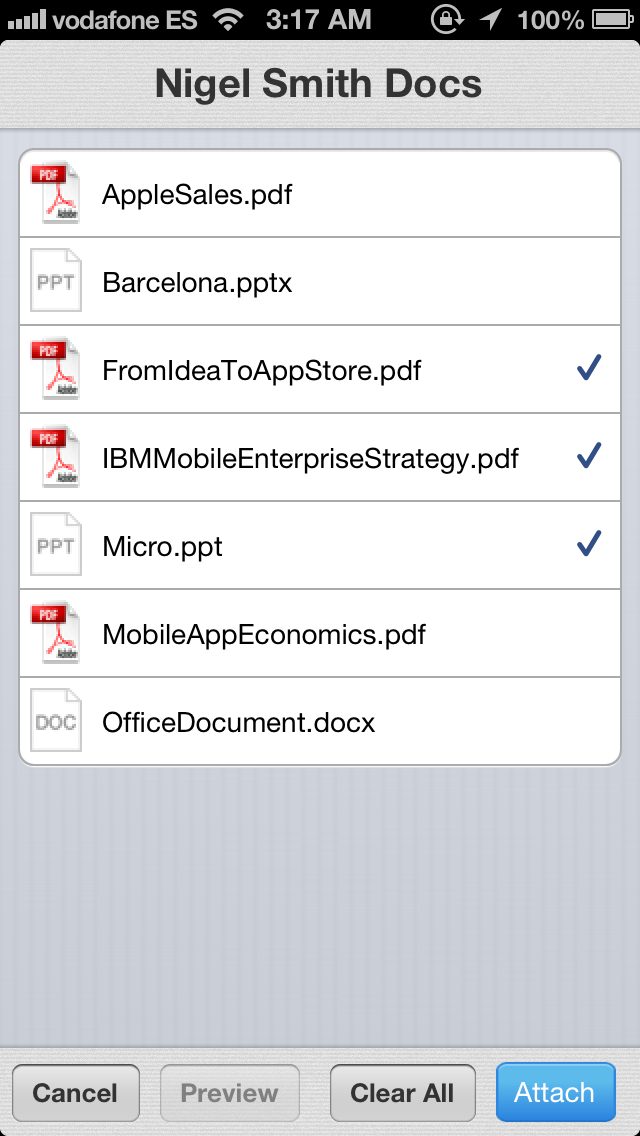Tap the PDF icon for FromIdeaToAppStore.pdf
The height and width of the screenshot is (1136, 640).
pos(55,370)
